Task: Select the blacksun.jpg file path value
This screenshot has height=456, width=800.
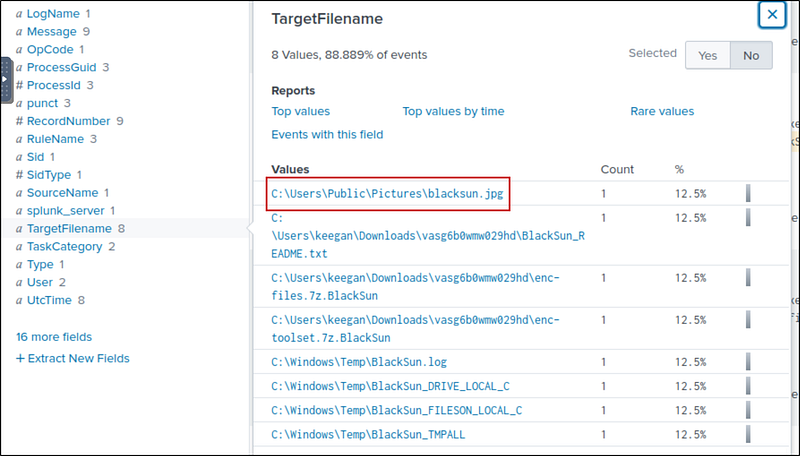Action: [x=387, y=194]
